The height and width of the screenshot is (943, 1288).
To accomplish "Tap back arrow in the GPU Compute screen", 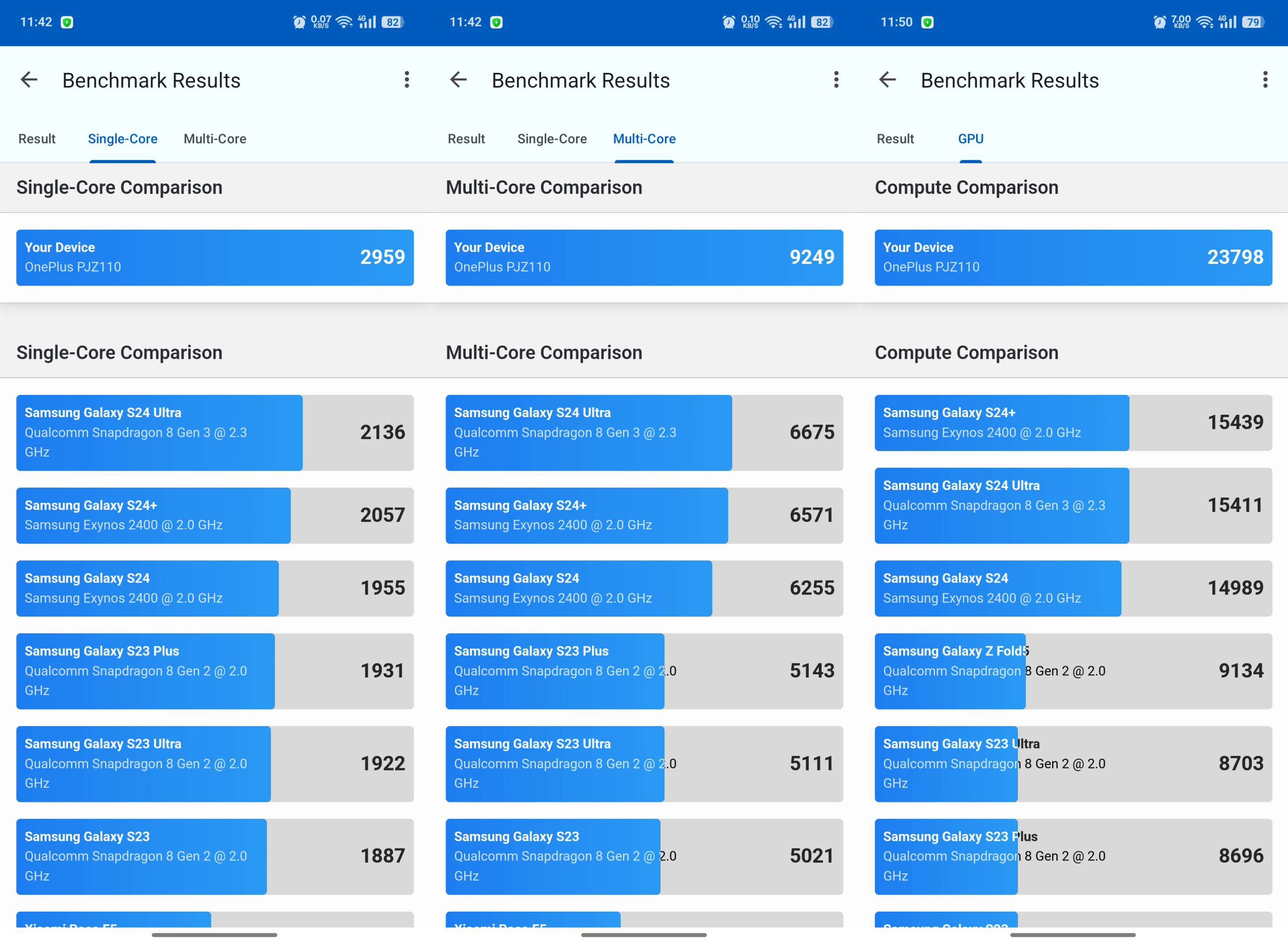I will 887,80.
